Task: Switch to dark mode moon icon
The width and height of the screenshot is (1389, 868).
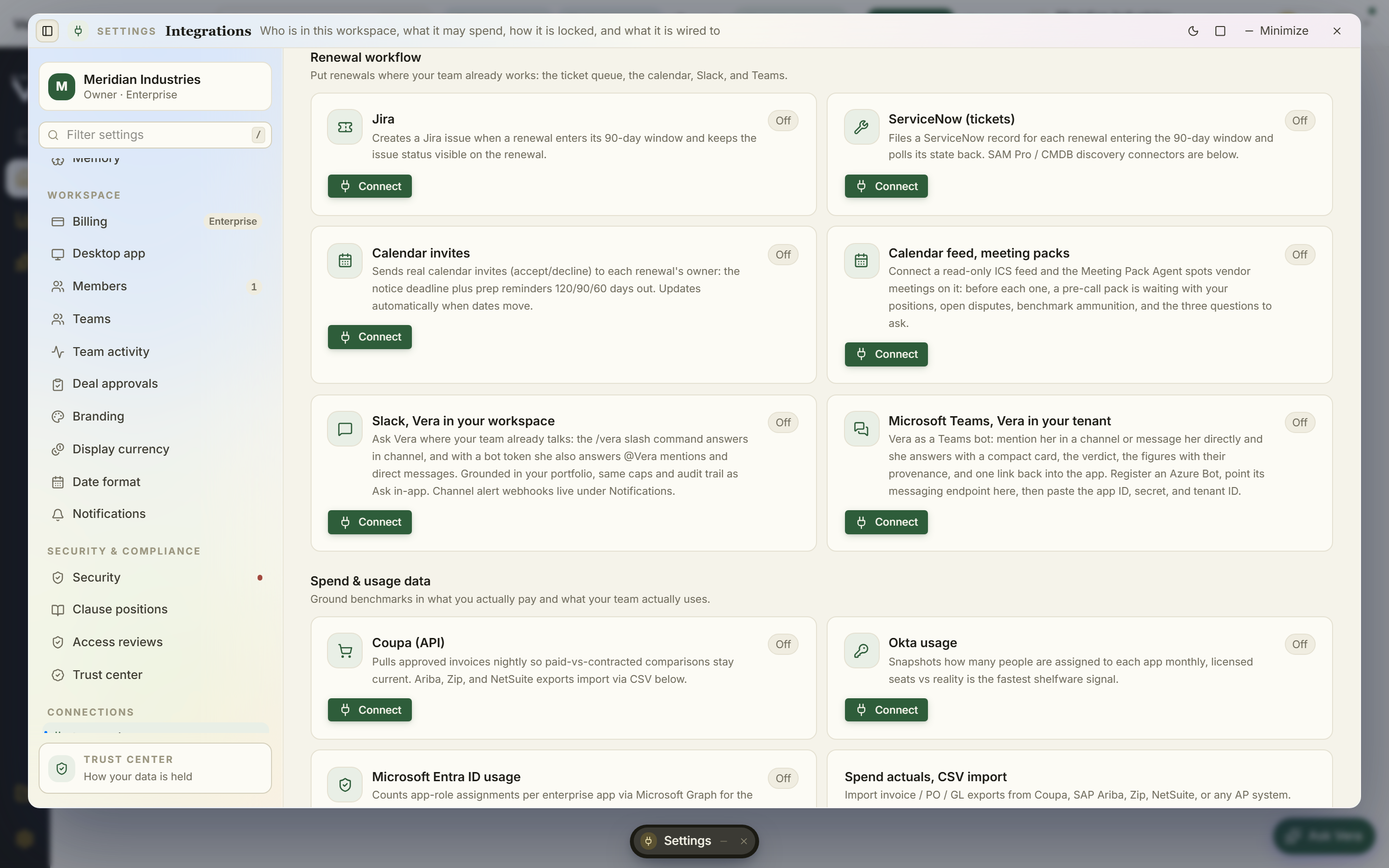Action: [x=1193, y=31]
